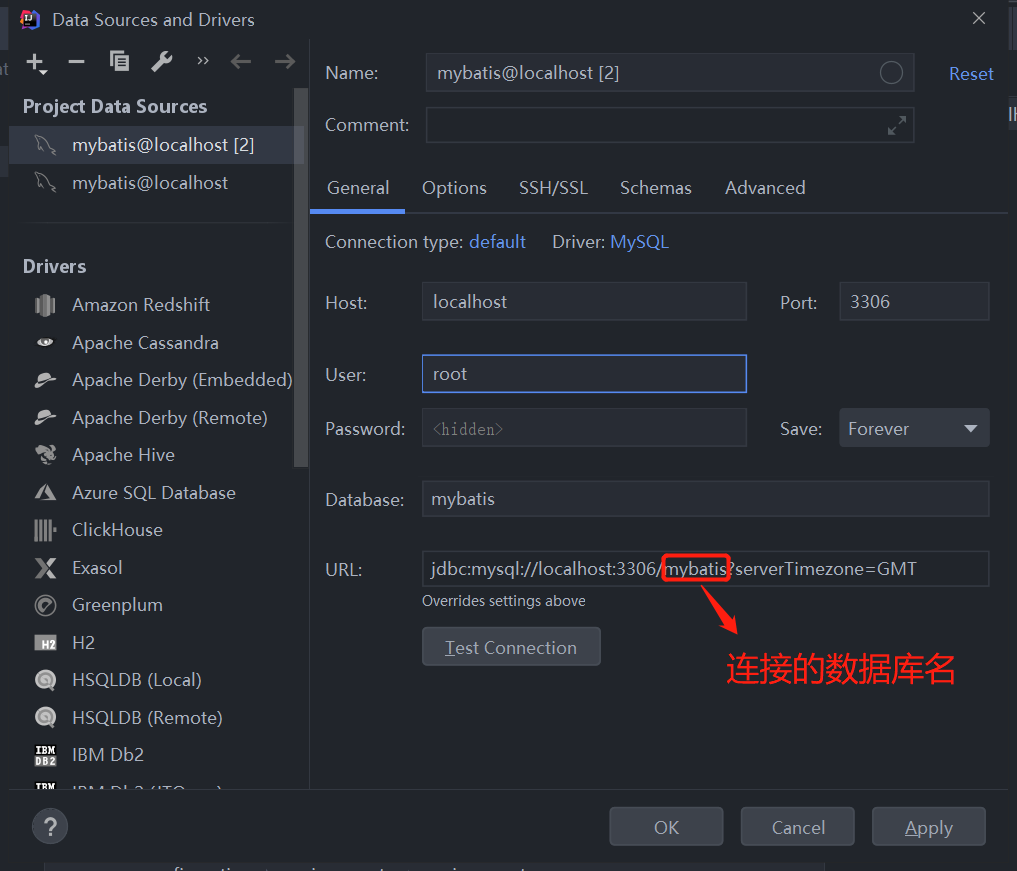Click the data sources list scrollbar
The width and height of the screenshot is (1017, 871).
pos(300,278)
